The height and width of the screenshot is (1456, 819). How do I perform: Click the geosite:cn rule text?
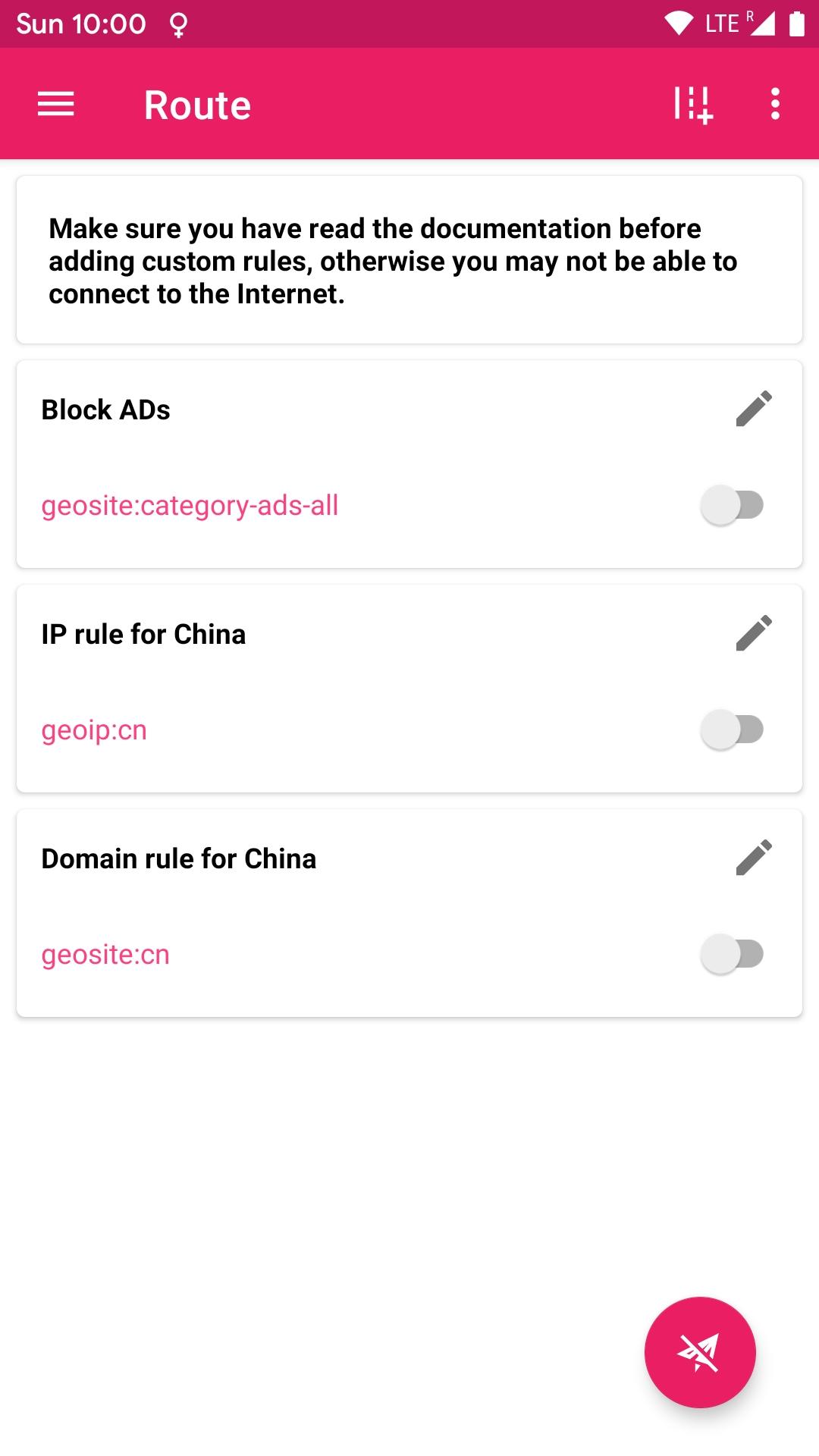coord(105,955)
